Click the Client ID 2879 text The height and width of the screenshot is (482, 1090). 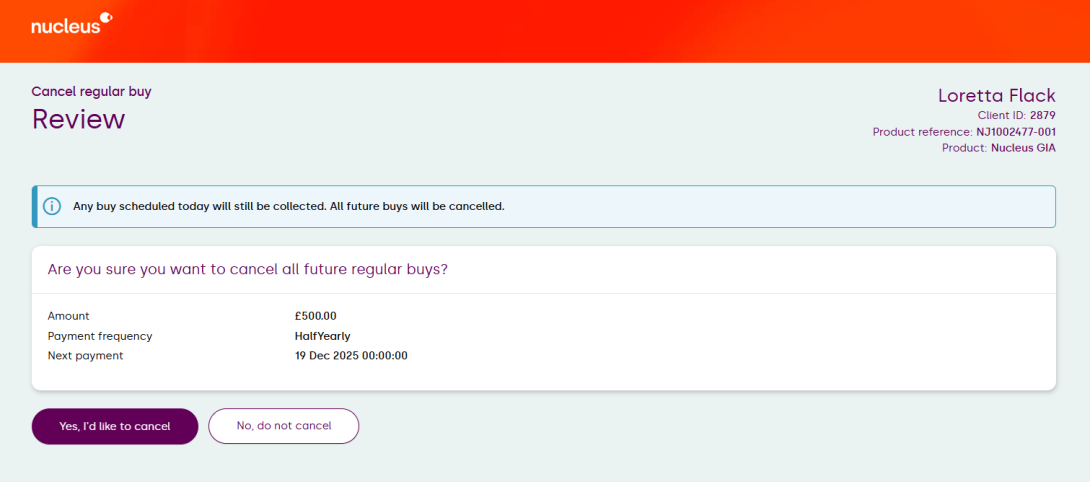pos(1016,116)
